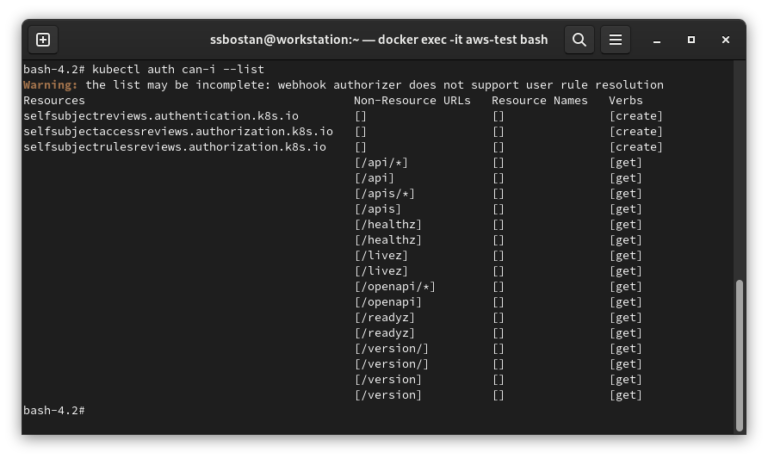This screenshot has width=768, height=459.
Task: Click the vertical scrollbar thumb
Action: tap(739, 356)
